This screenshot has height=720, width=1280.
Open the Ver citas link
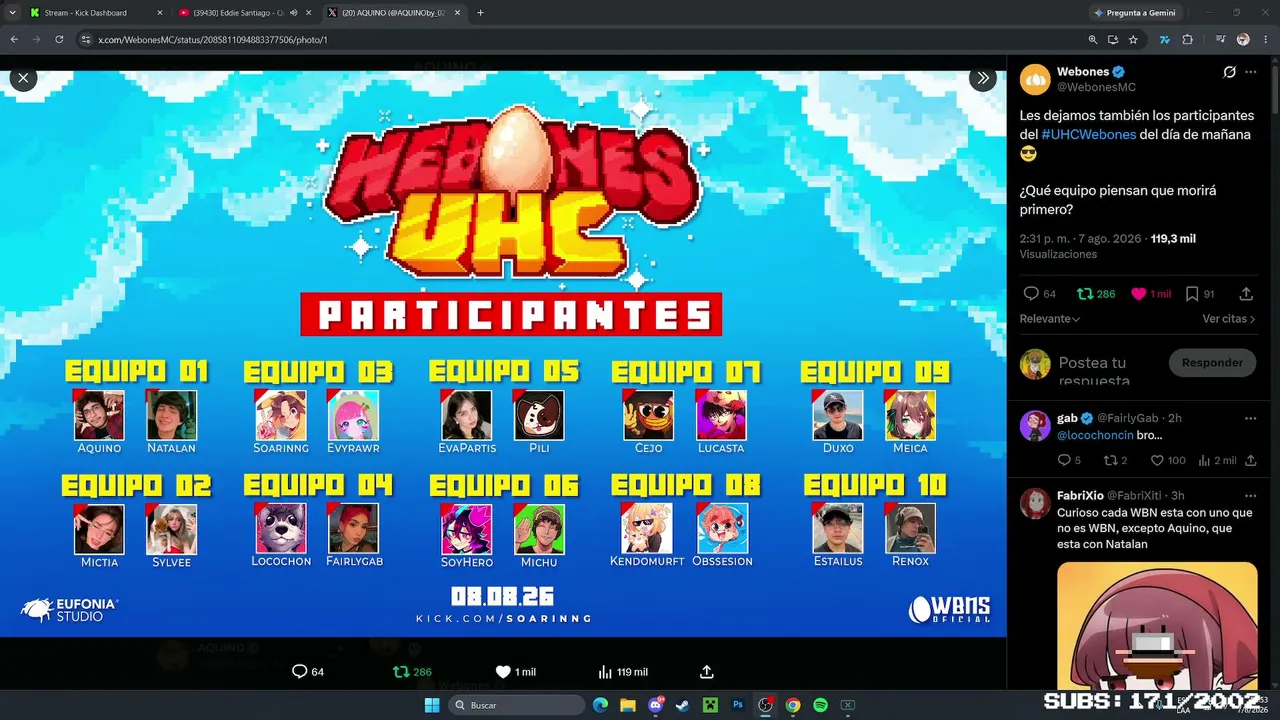pos(1229,319)
